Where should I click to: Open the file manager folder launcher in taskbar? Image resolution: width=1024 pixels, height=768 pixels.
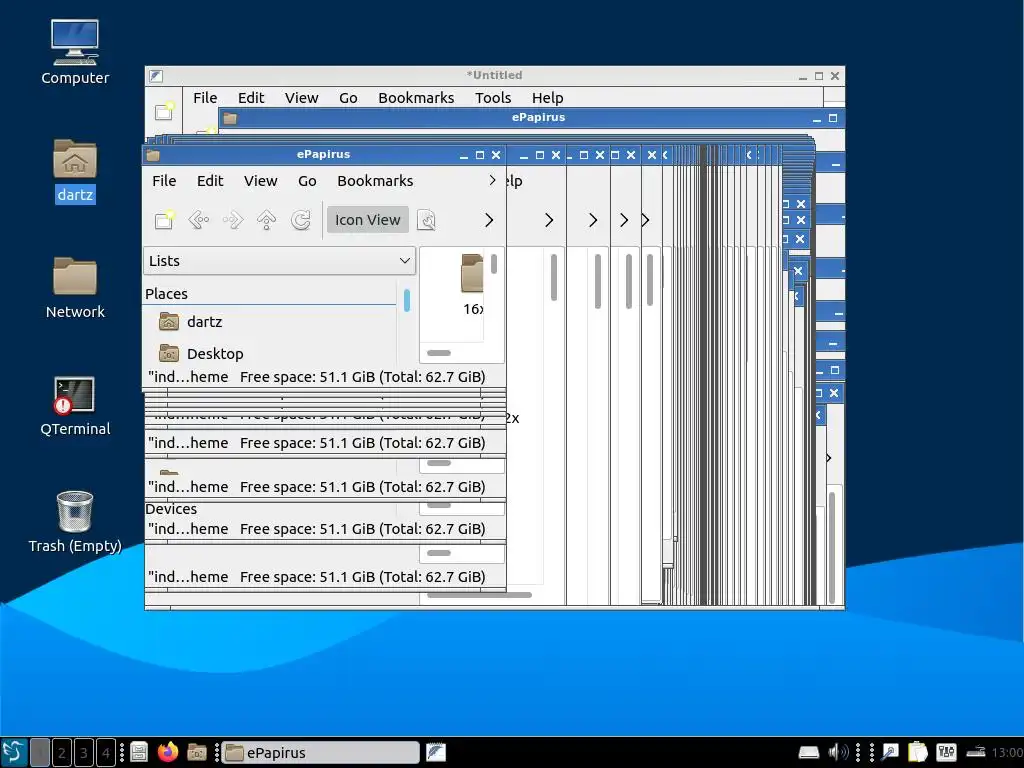coord(197,752)
